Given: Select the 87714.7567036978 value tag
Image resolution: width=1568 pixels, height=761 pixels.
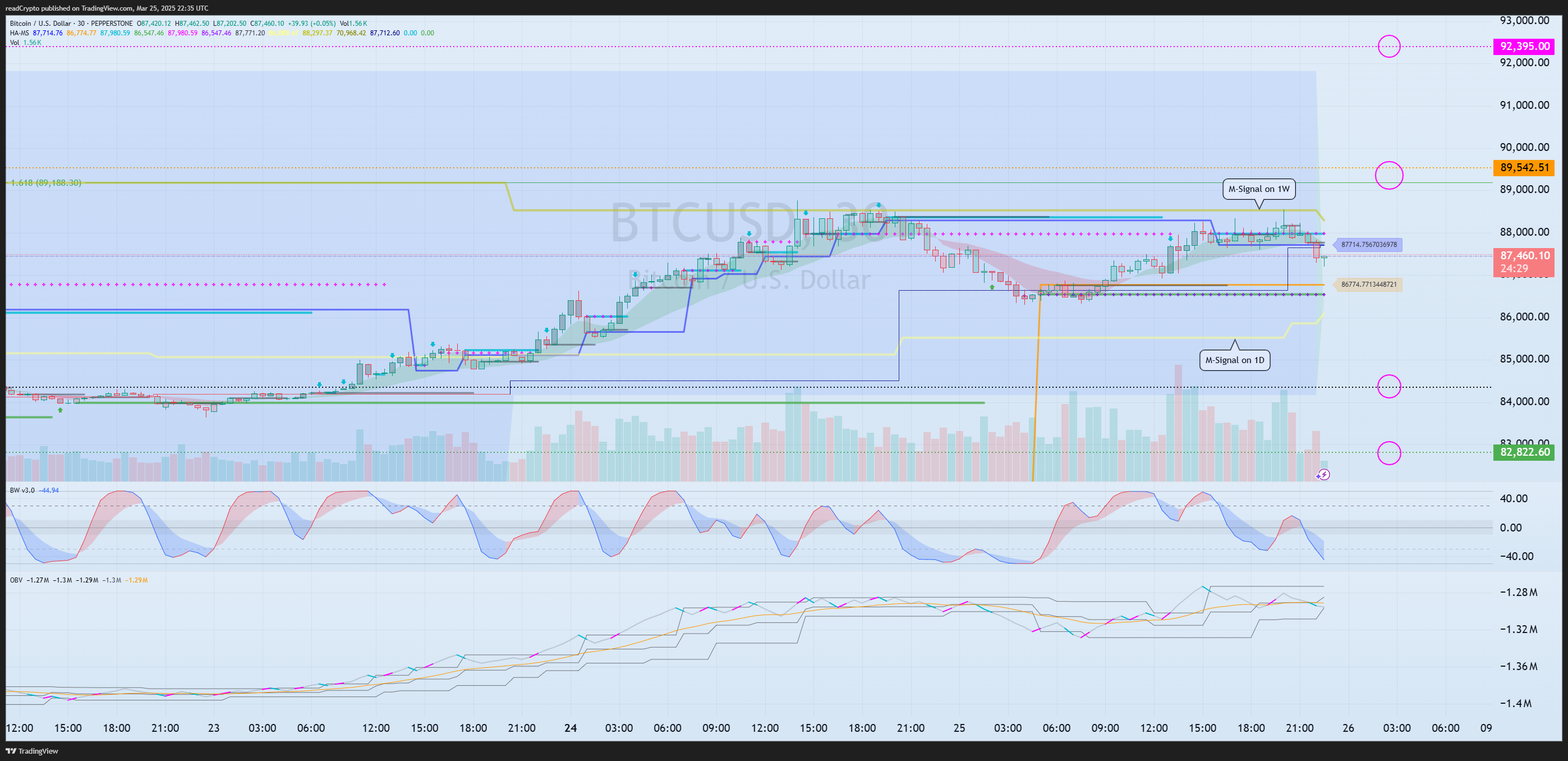Looking at the screenshot, I should [x=1368, y=245].
